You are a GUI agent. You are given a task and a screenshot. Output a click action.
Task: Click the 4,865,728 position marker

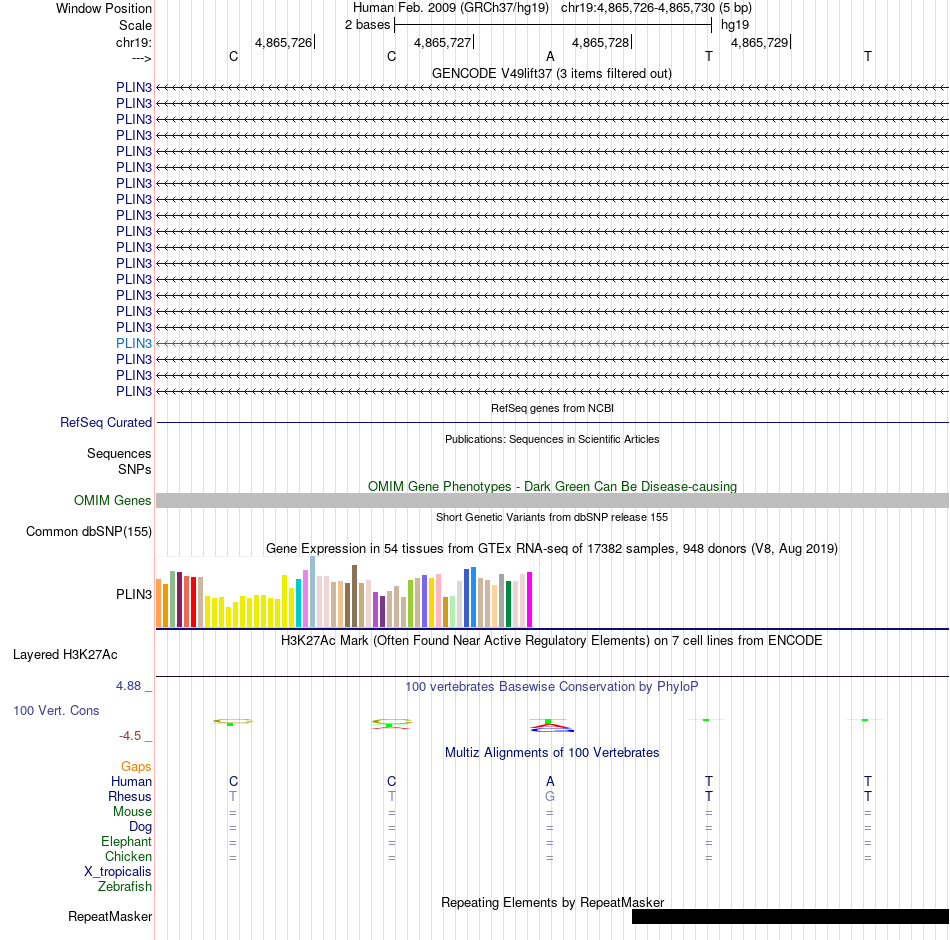pos(600,42)
